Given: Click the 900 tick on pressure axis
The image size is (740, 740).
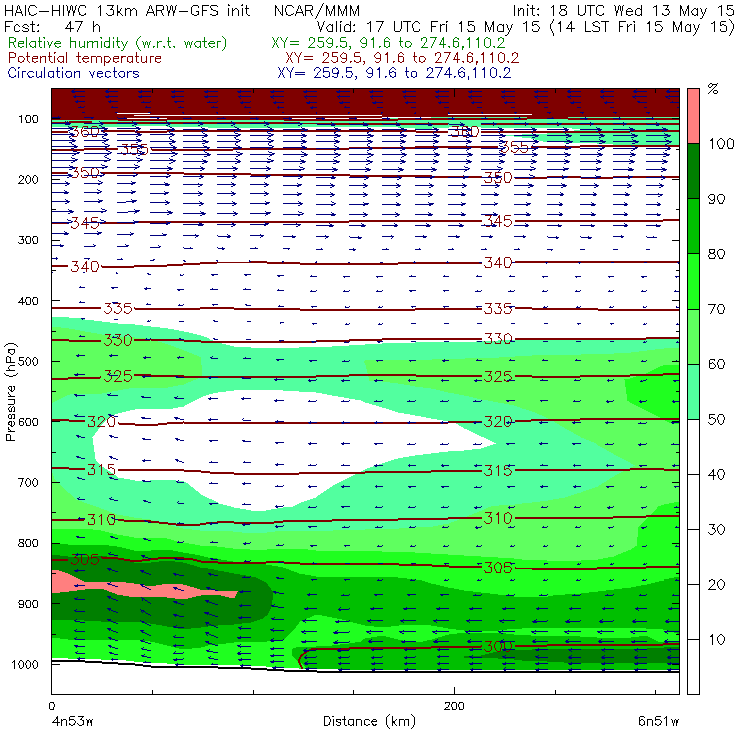Looking at the screenshot, I should tap(28, 604).
